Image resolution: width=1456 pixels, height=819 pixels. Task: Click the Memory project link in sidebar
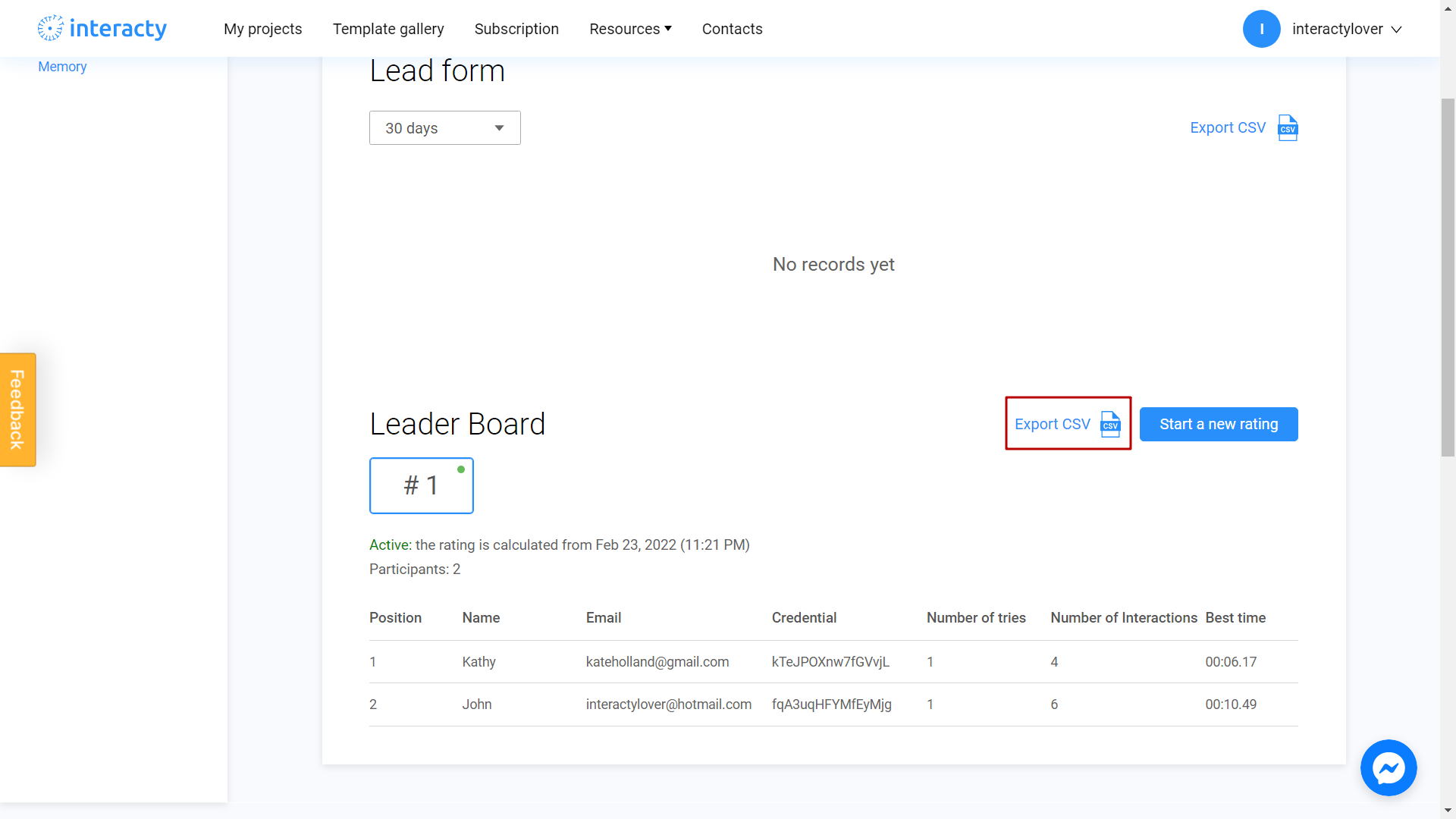coord(63,67)
